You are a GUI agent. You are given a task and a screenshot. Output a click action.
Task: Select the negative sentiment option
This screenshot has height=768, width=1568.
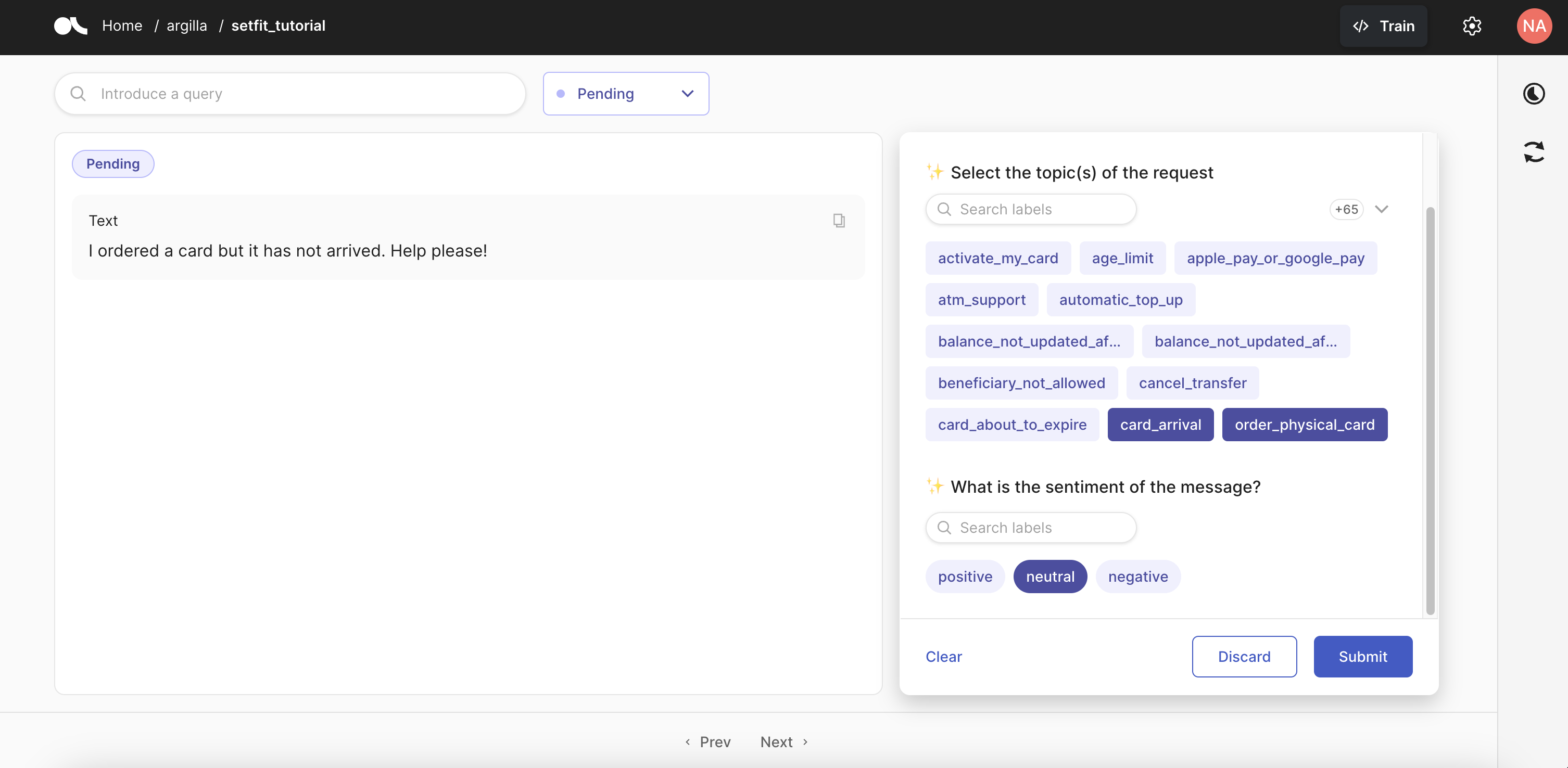point(1137,577)
